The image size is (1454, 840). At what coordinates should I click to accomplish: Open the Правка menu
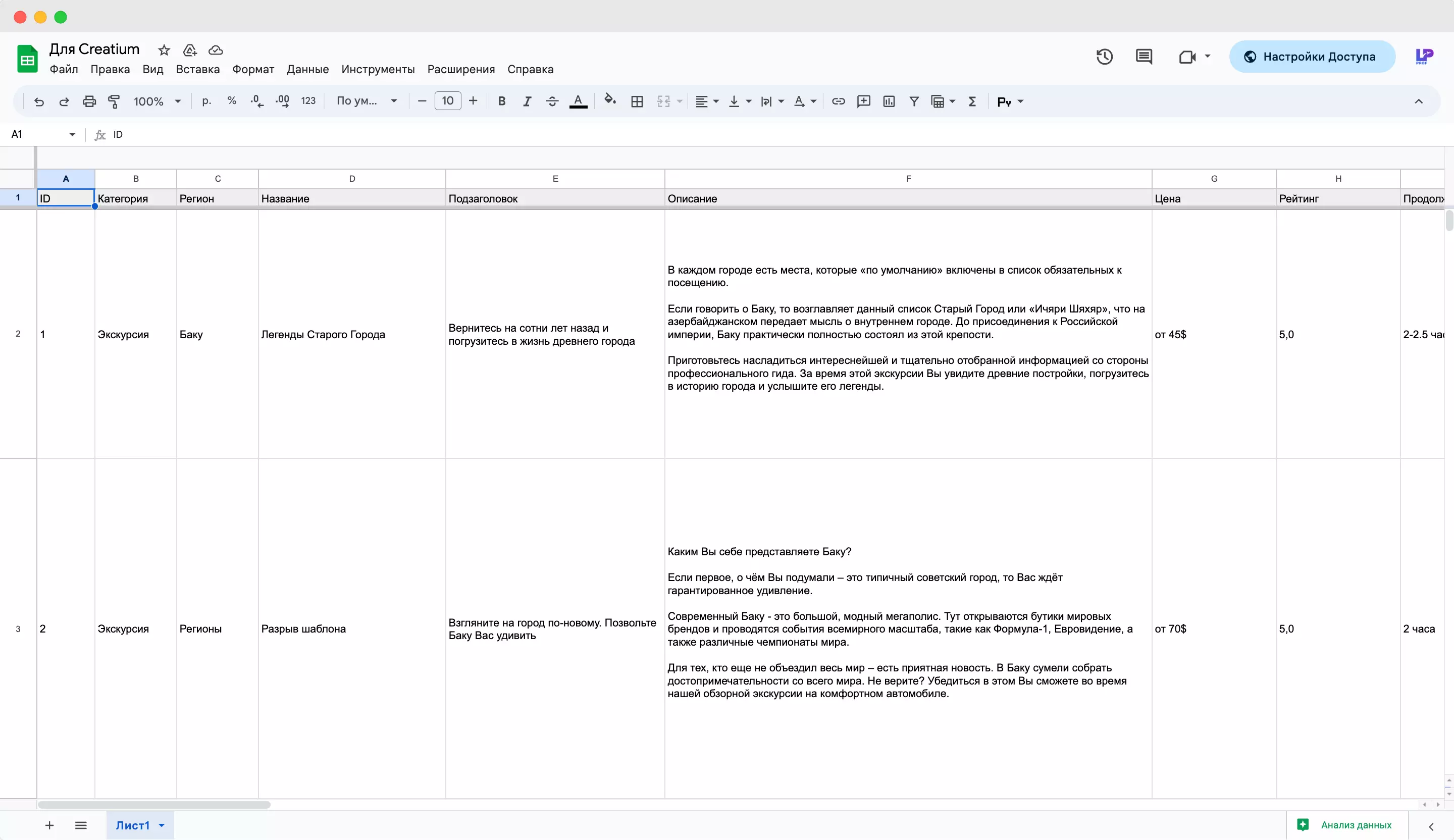110,69
